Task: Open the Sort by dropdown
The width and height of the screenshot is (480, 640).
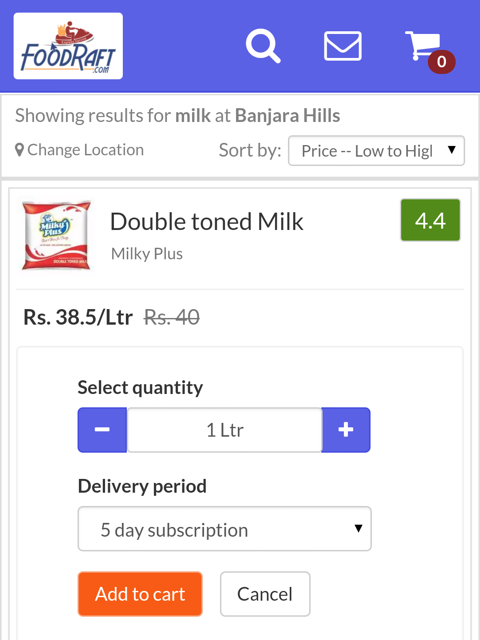Action: pos(376,151)
